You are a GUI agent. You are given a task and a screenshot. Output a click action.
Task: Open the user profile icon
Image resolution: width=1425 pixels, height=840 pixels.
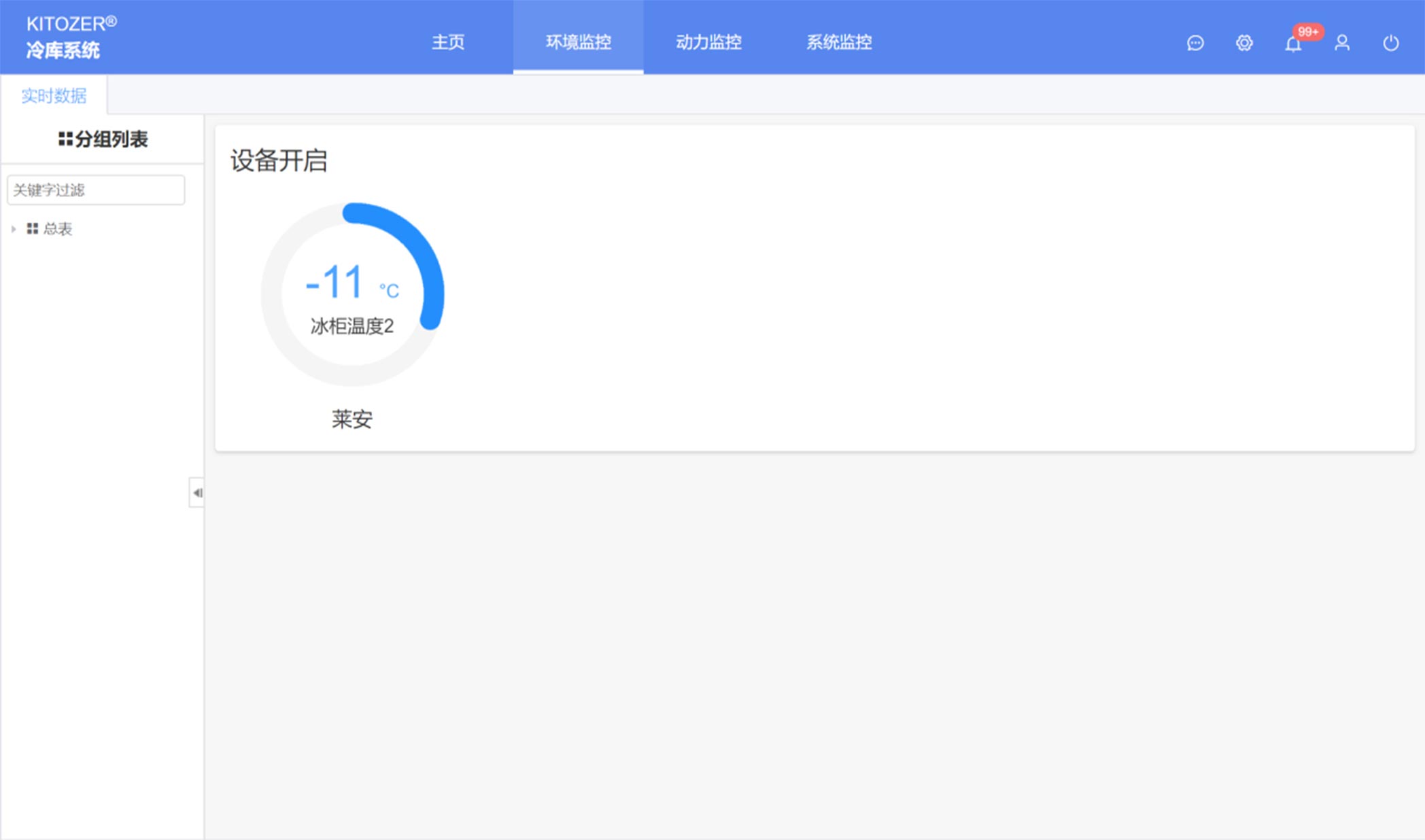pos(1342,43)
